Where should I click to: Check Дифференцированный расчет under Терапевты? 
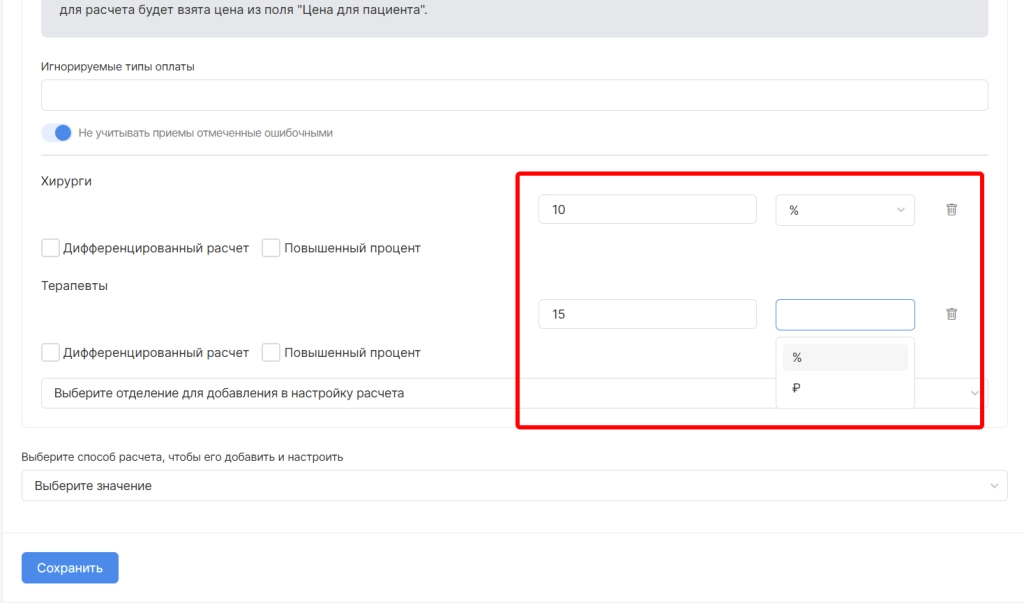coord(50,352)
